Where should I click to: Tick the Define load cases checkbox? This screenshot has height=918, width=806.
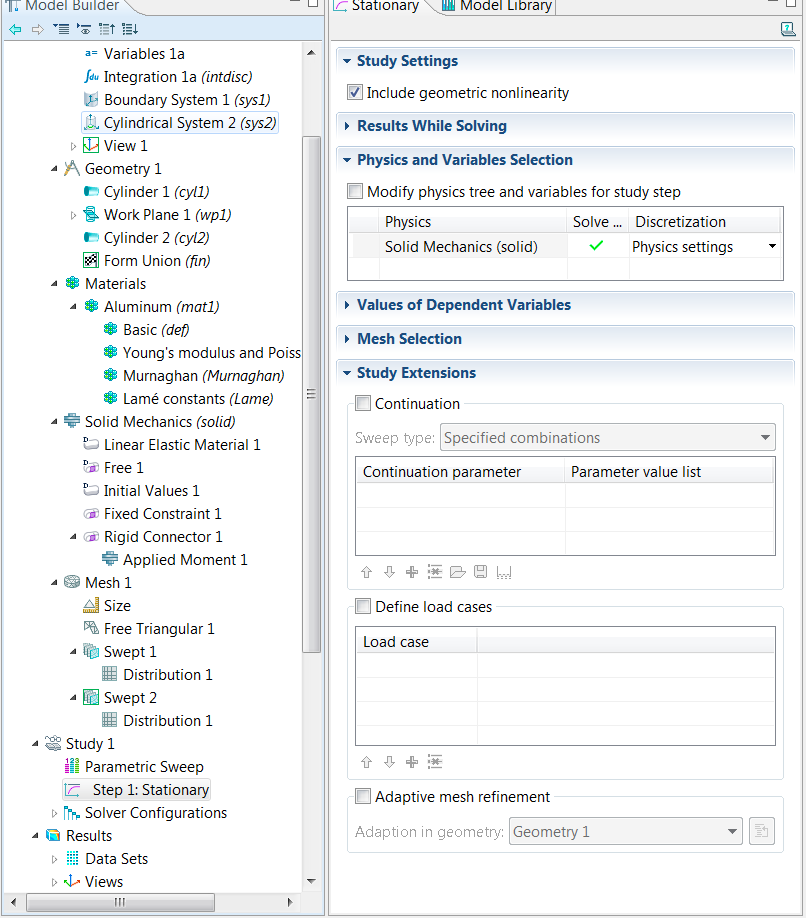(x=363, y=606)
